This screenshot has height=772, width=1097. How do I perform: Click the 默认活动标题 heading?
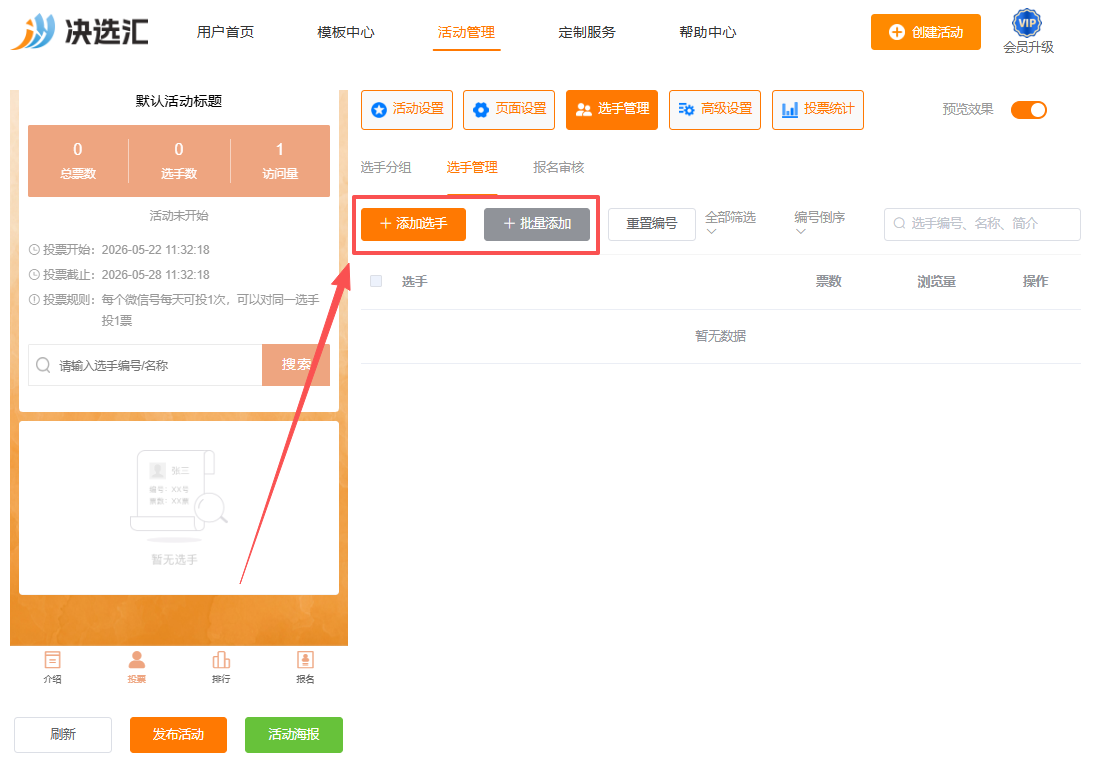click(178, 101)
